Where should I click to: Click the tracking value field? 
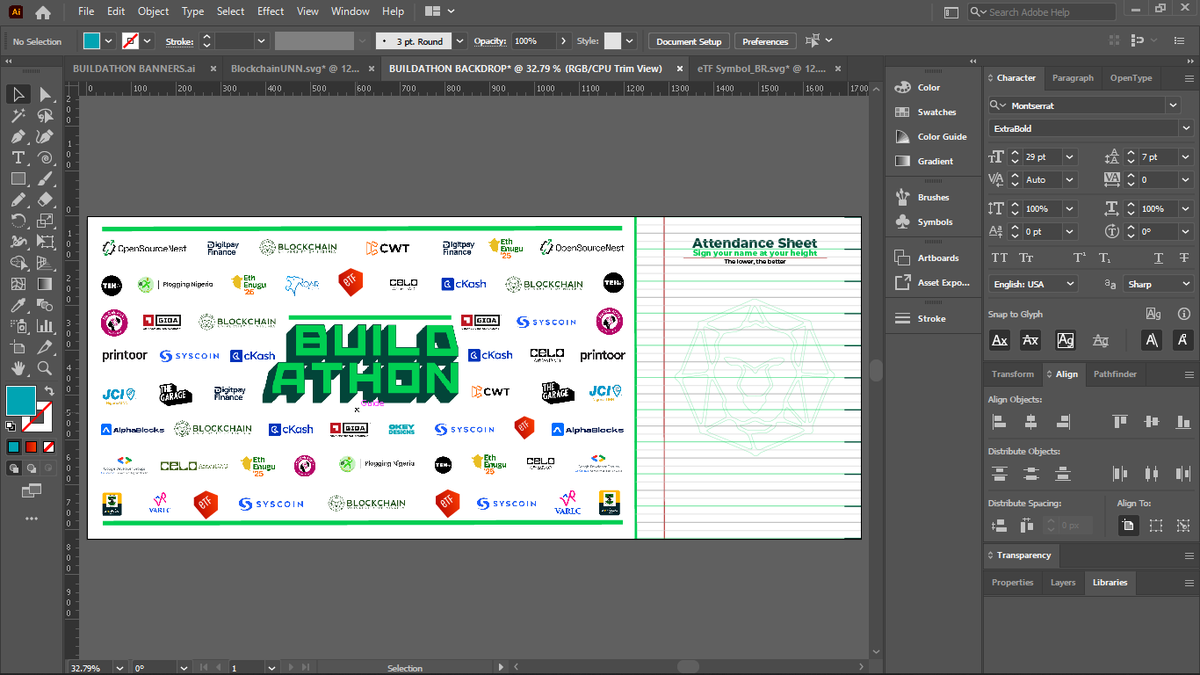[x=1158, y=180]
